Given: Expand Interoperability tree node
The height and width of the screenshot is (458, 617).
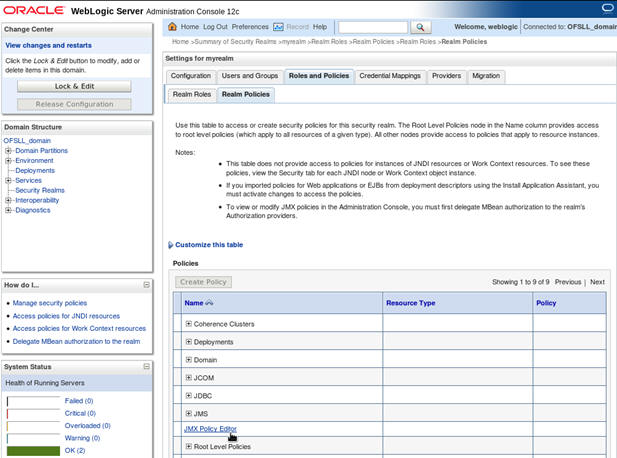Looking at the screenshot, I should (x=8, y=200).
